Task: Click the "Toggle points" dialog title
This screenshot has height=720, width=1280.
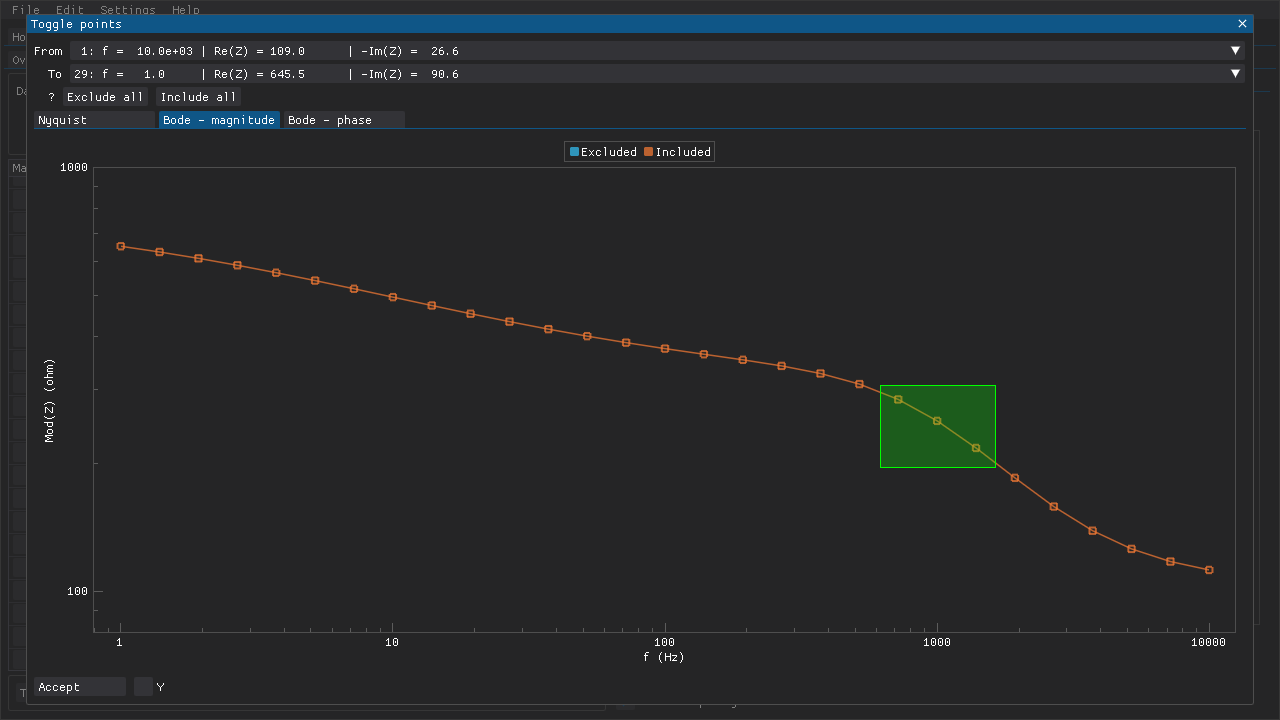Action: [76, 24]
